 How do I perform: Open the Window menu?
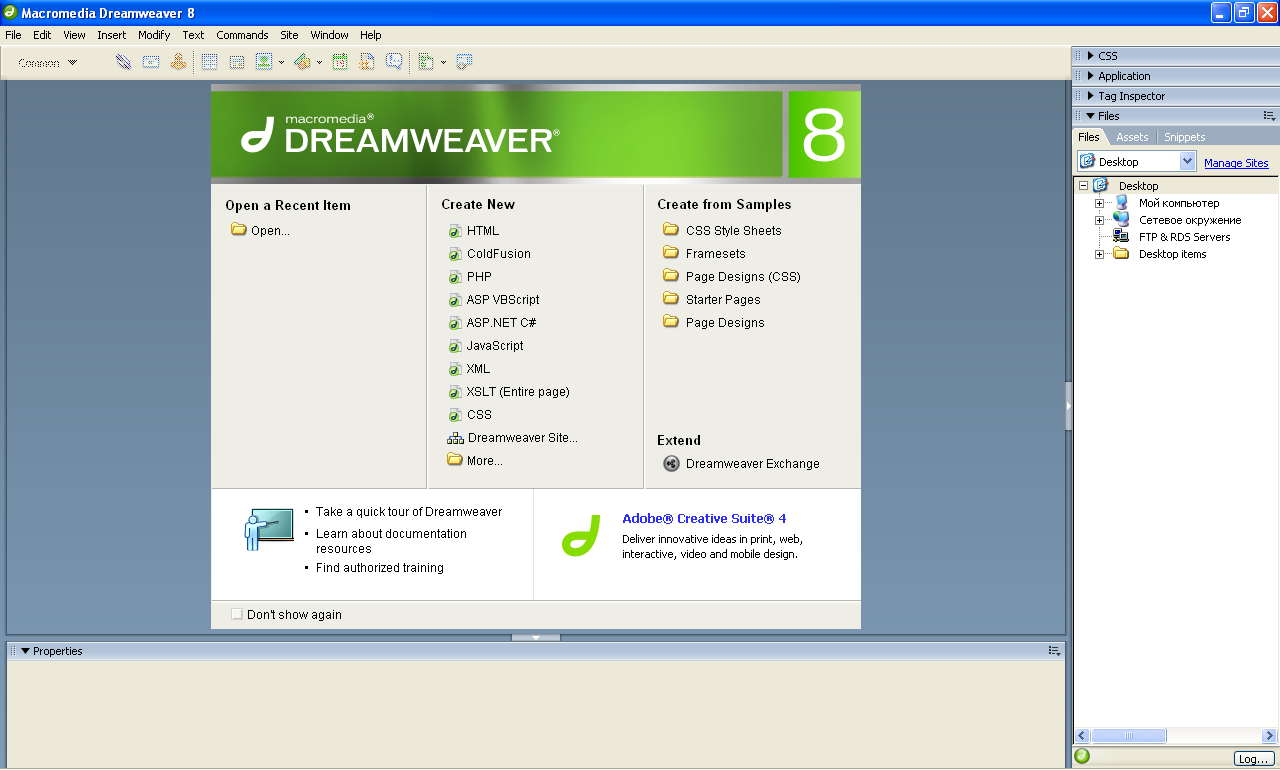pyautogui.click(x=329, y=35)
